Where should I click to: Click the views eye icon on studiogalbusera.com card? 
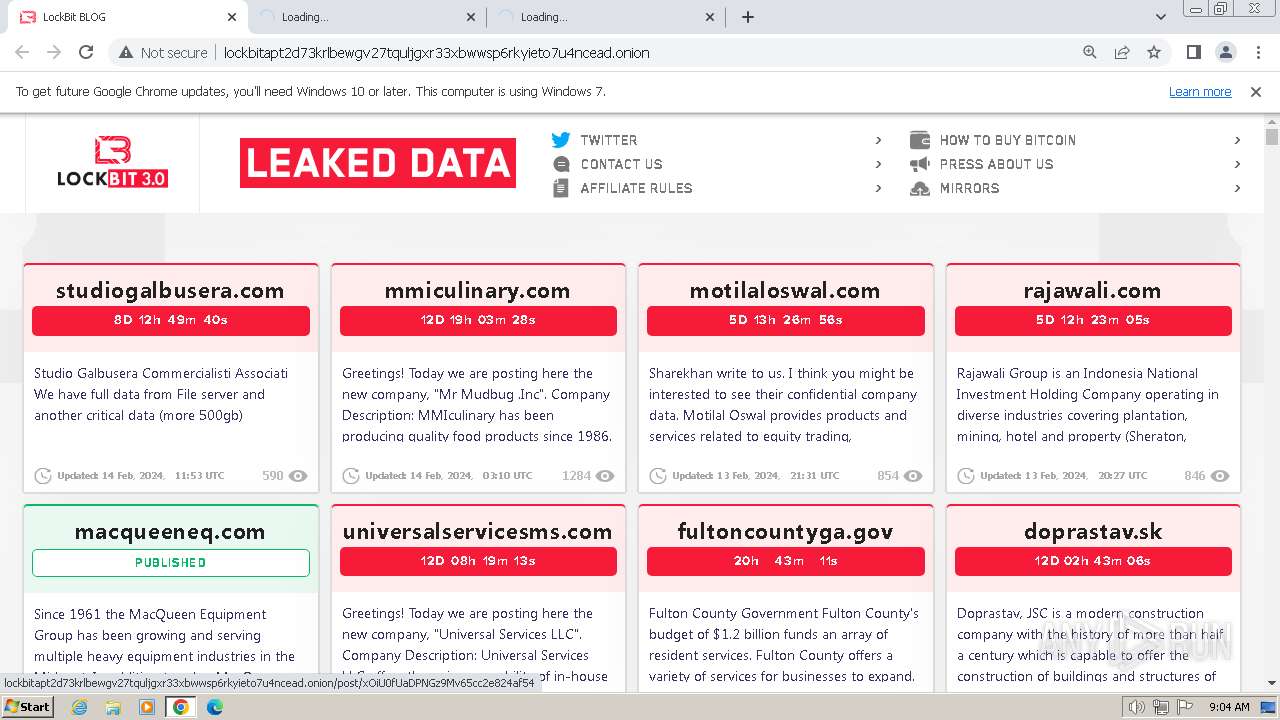point(298,476)
